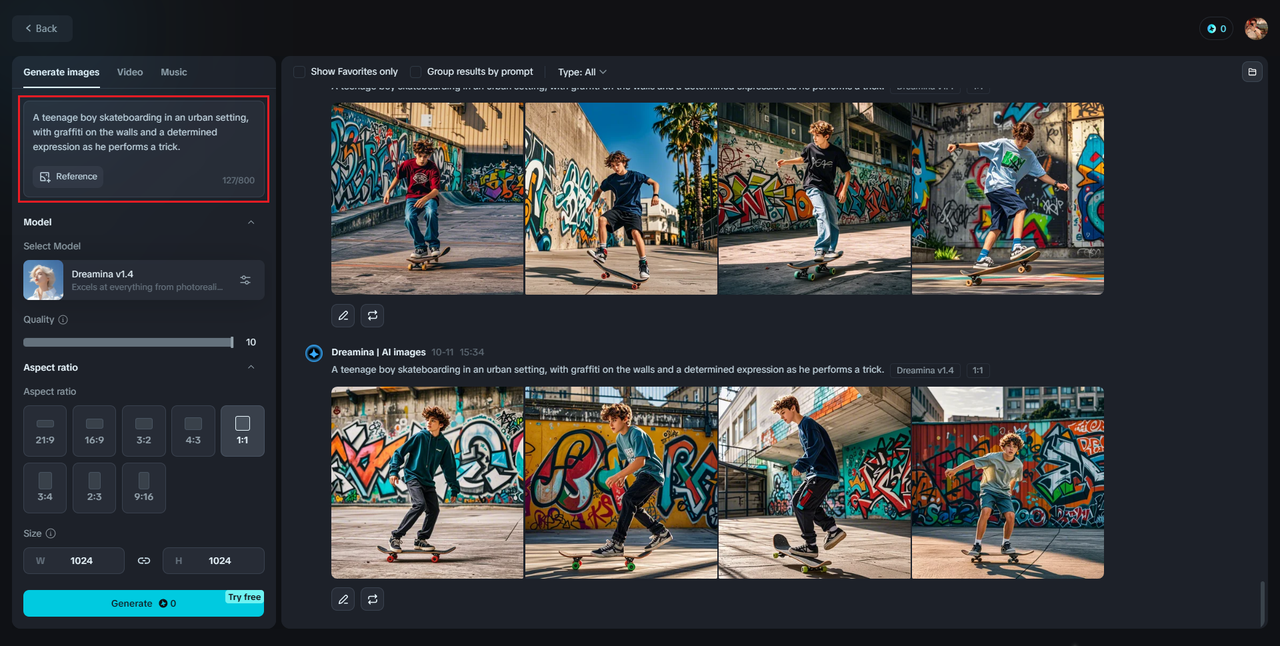Screen dimensions: 1280x646
Task: Click the Generate button
Action: [144, 603]
